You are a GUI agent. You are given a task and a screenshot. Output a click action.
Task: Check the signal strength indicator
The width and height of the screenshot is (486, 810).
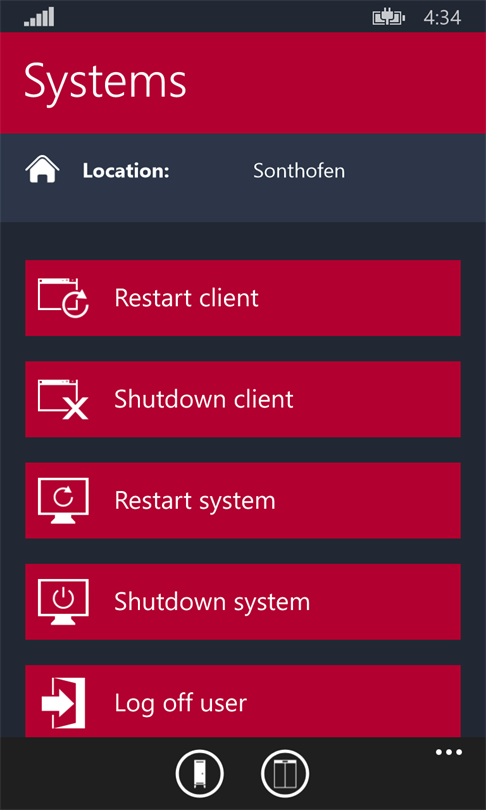pos(39,17)
